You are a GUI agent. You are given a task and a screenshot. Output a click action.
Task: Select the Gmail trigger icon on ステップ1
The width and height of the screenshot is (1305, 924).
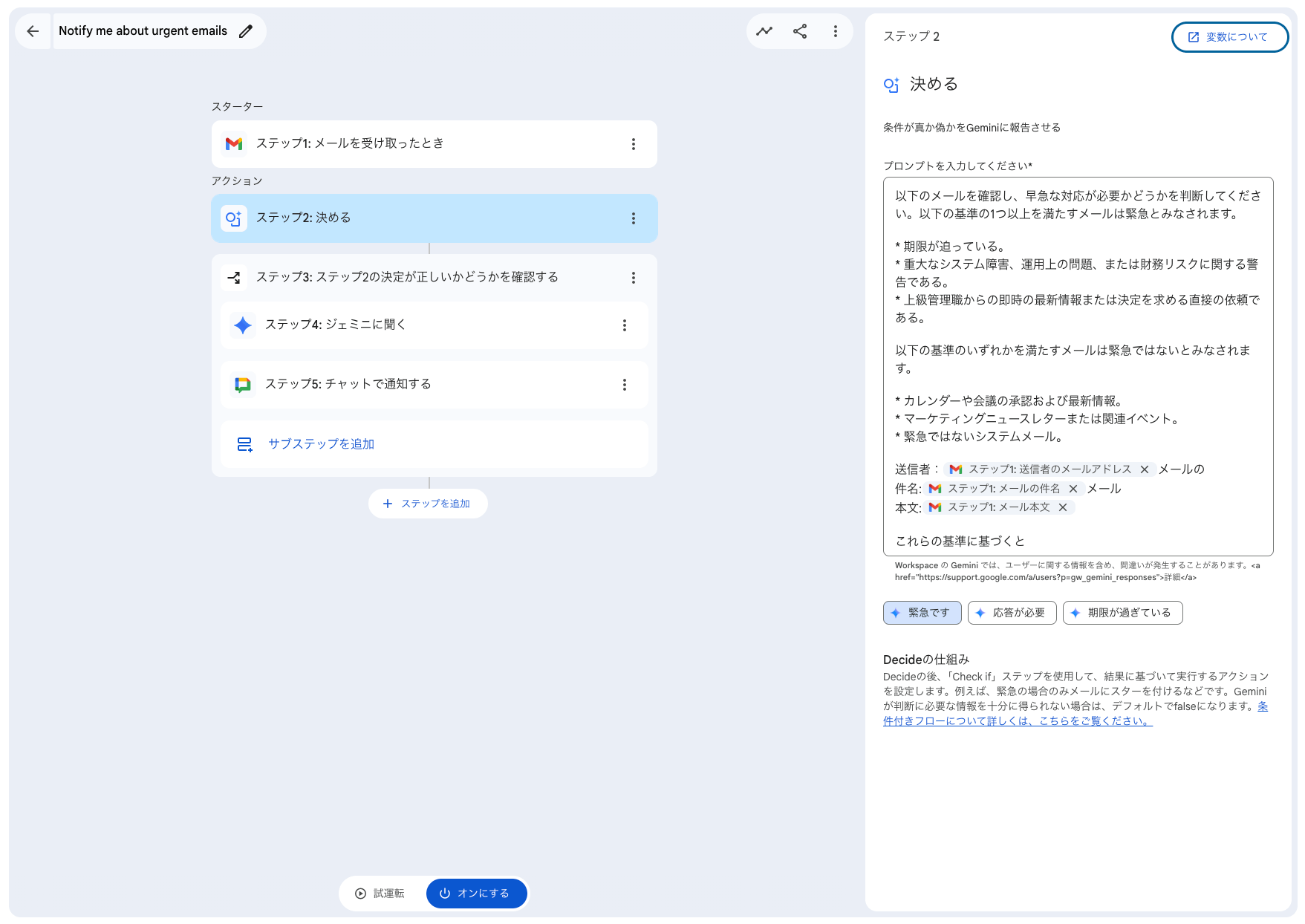[234, 144]
